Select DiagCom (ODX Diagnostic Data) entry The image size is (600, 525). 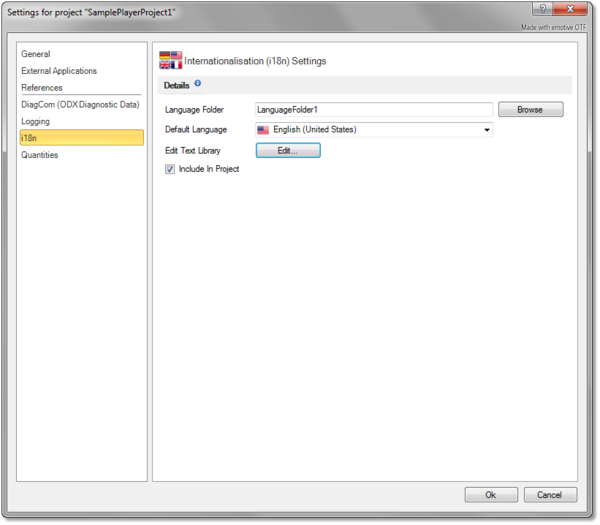pos(80,104)
